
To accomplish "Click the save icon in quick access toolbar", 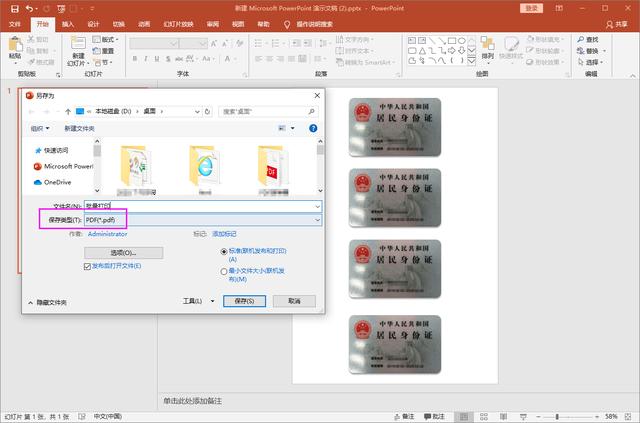I will coord(14,8).
